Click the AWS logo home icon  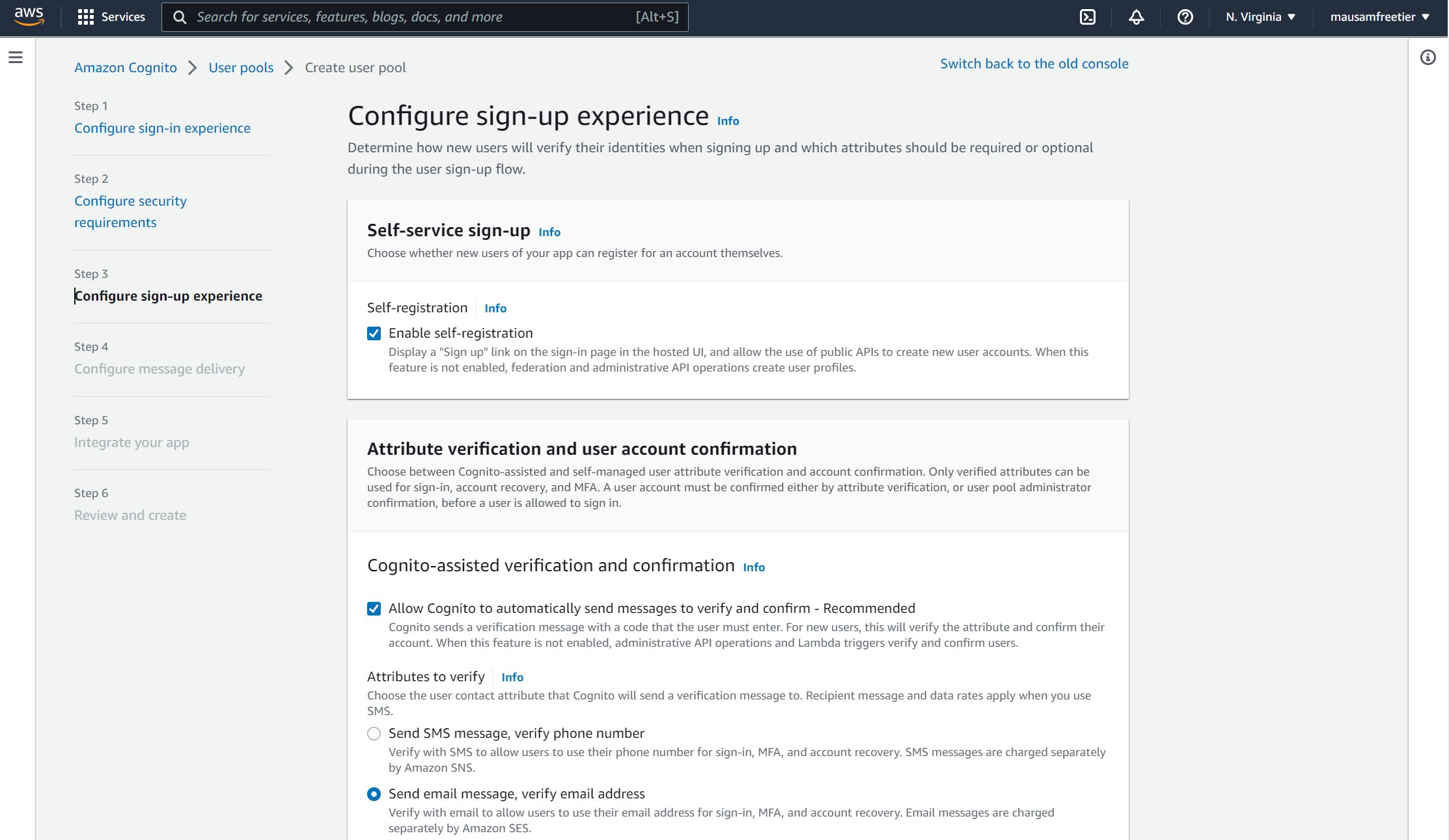(29, 16)
